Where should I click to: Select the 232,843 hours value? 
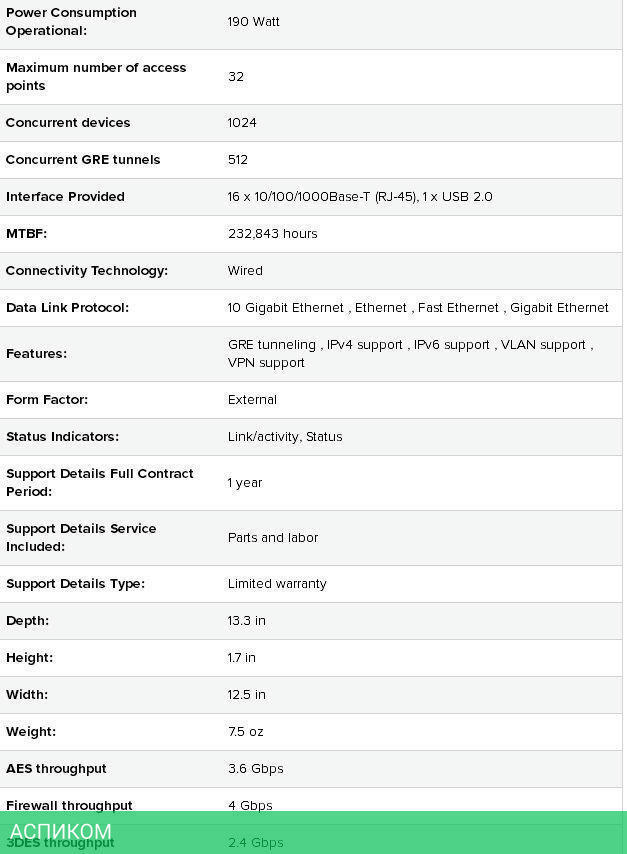click(272, 234)
